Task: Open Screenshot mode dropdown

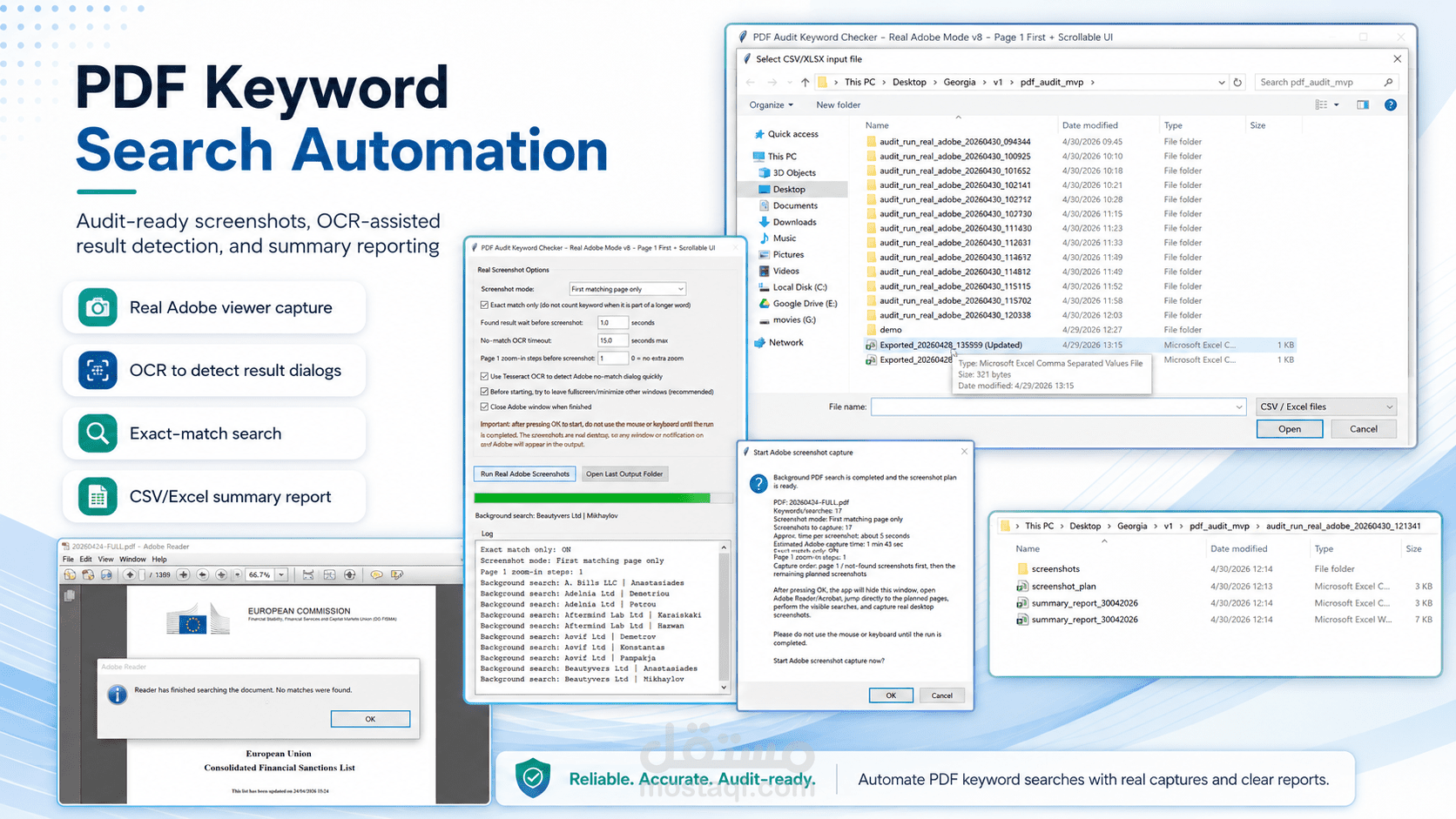Action: point(627,289)
